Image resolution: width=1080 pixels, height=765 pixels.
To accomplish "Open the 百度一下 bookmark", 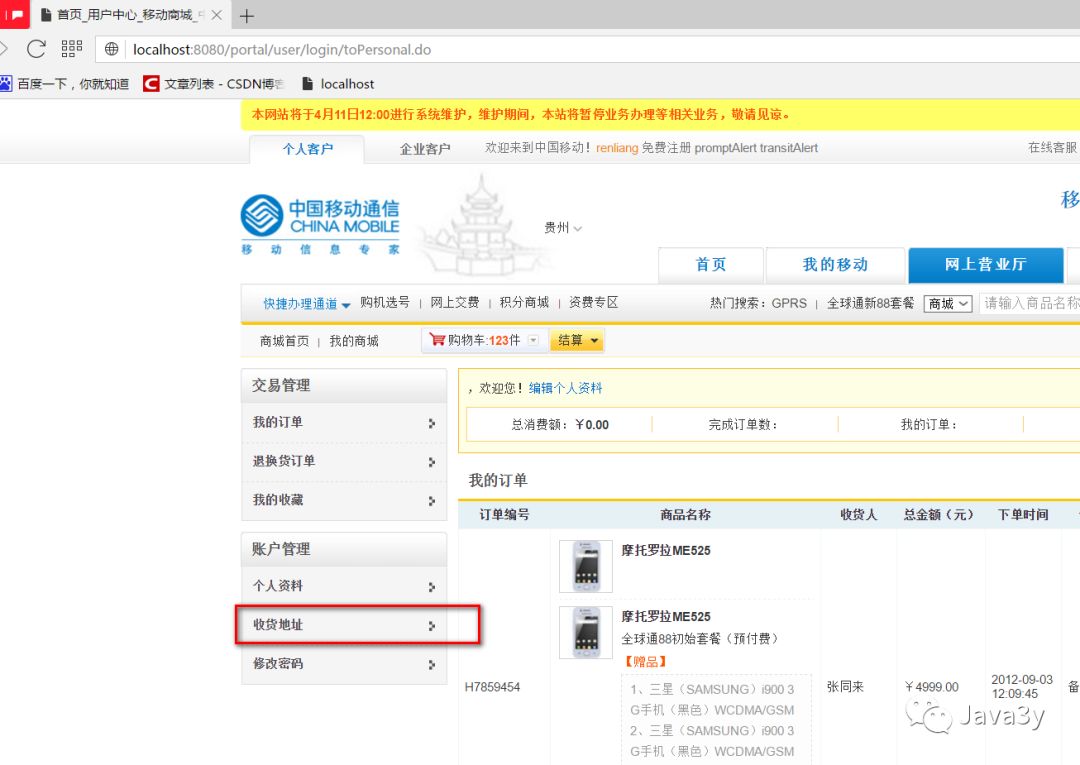I will (65, 84).
